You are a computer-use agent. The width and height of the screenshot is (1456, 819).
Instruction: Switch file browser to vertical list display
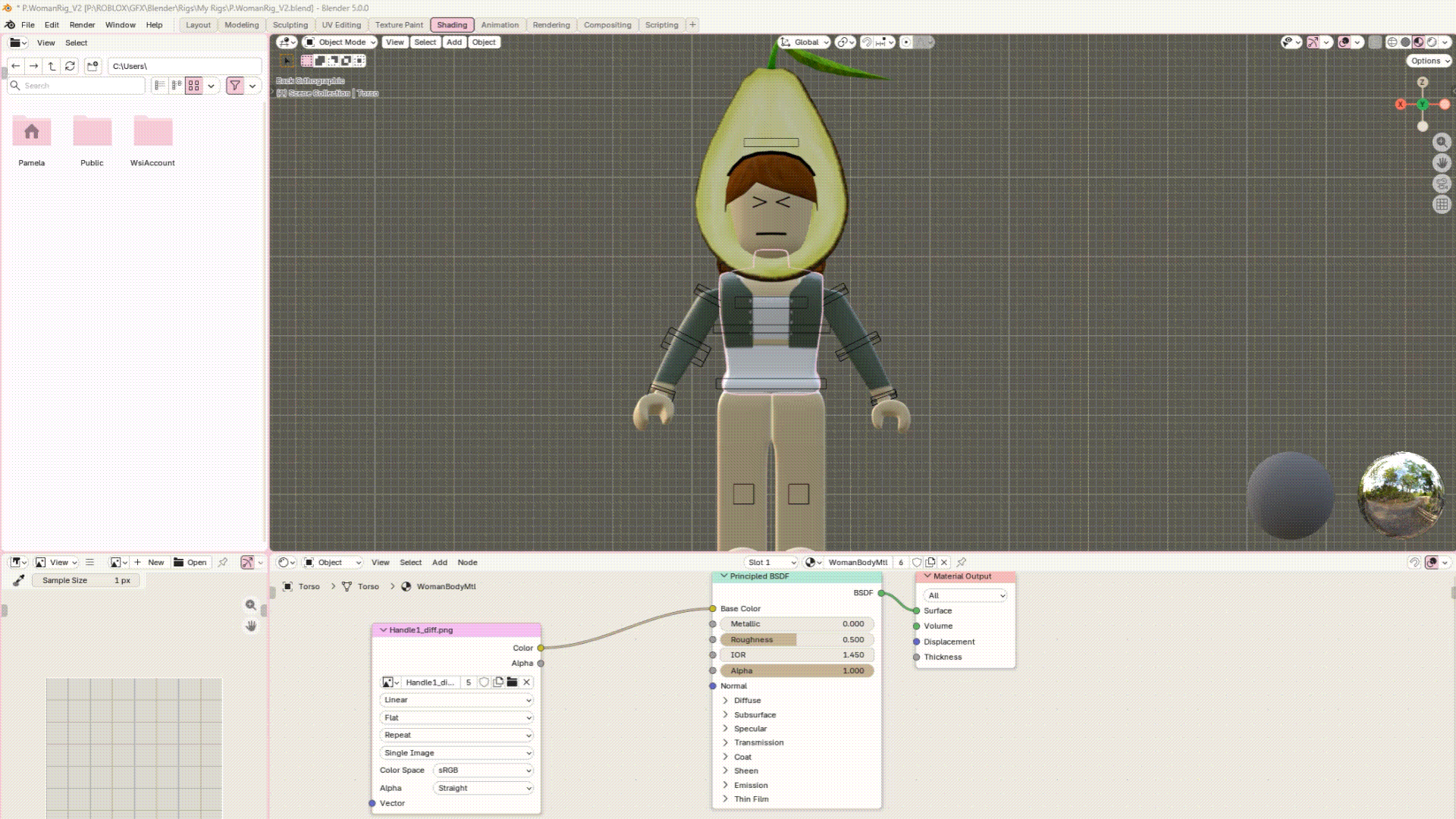coord(159,86)
